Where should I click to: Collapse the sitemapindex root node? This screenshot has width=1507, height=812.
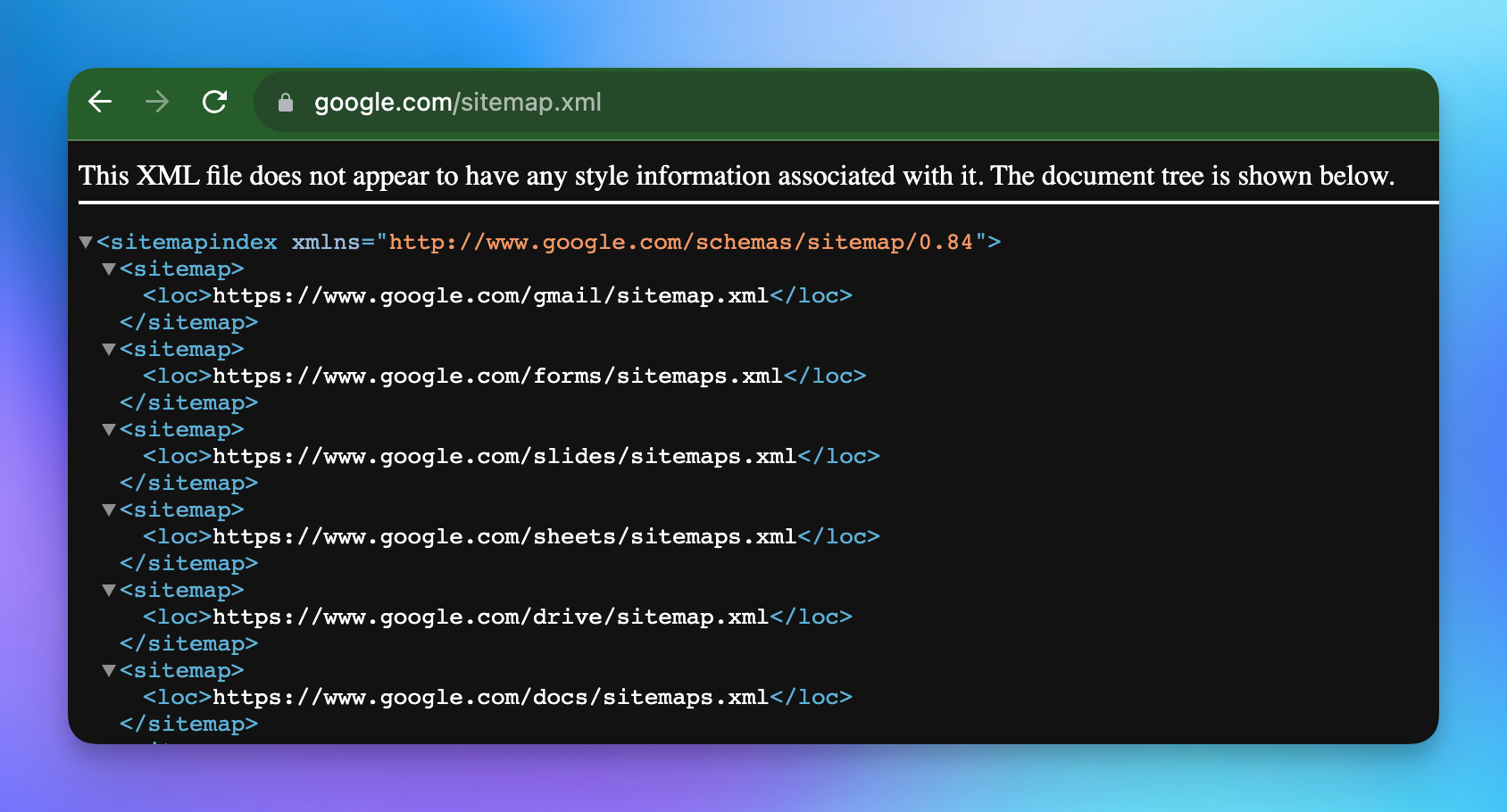click(86, 242)
